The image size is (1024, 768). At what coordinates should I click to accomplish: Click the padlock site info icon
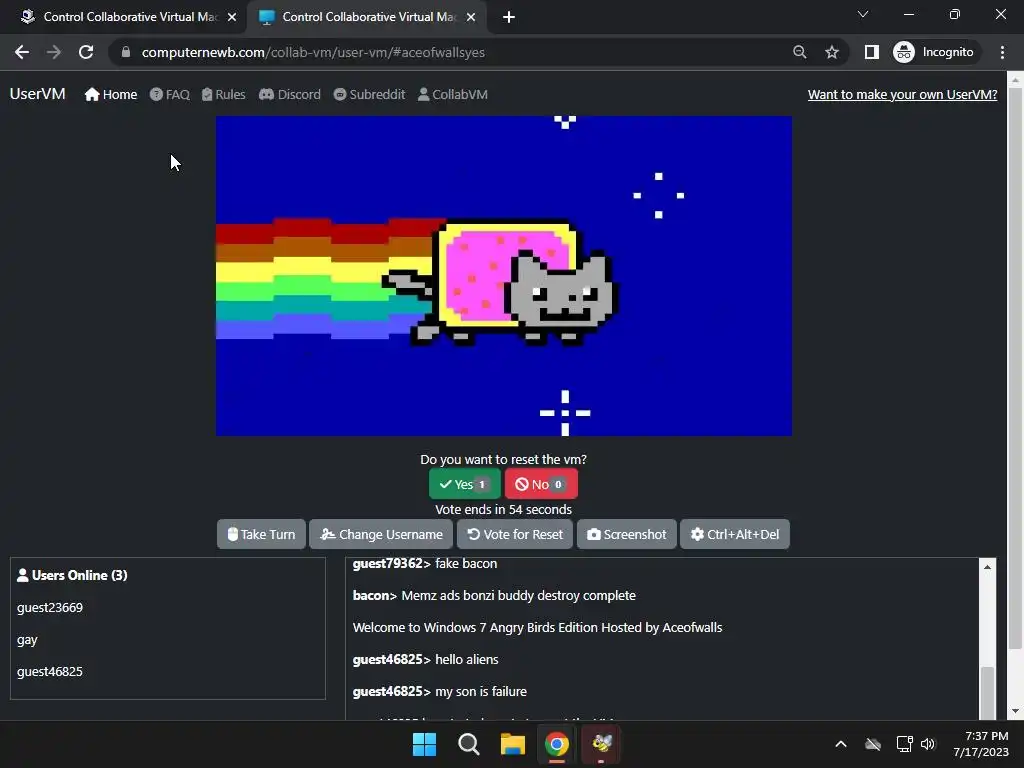(x=126, y=52)
